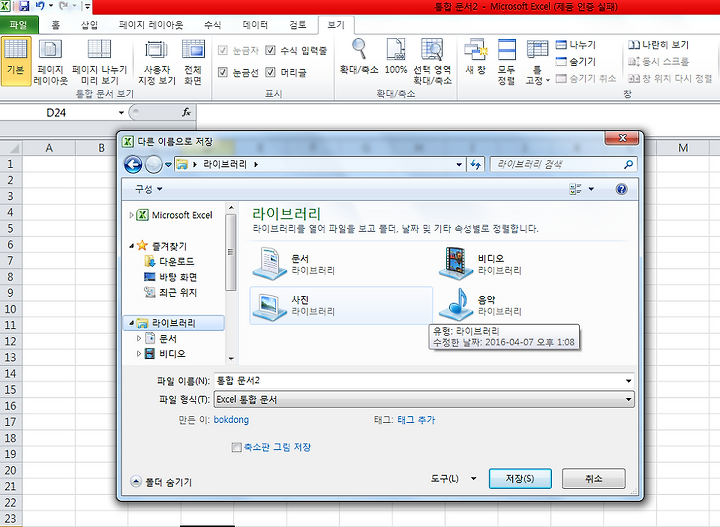Open the 비디오 library
The width and height of the screenshot is (720, 527).
pyautogui.click(x=480, y=264)
